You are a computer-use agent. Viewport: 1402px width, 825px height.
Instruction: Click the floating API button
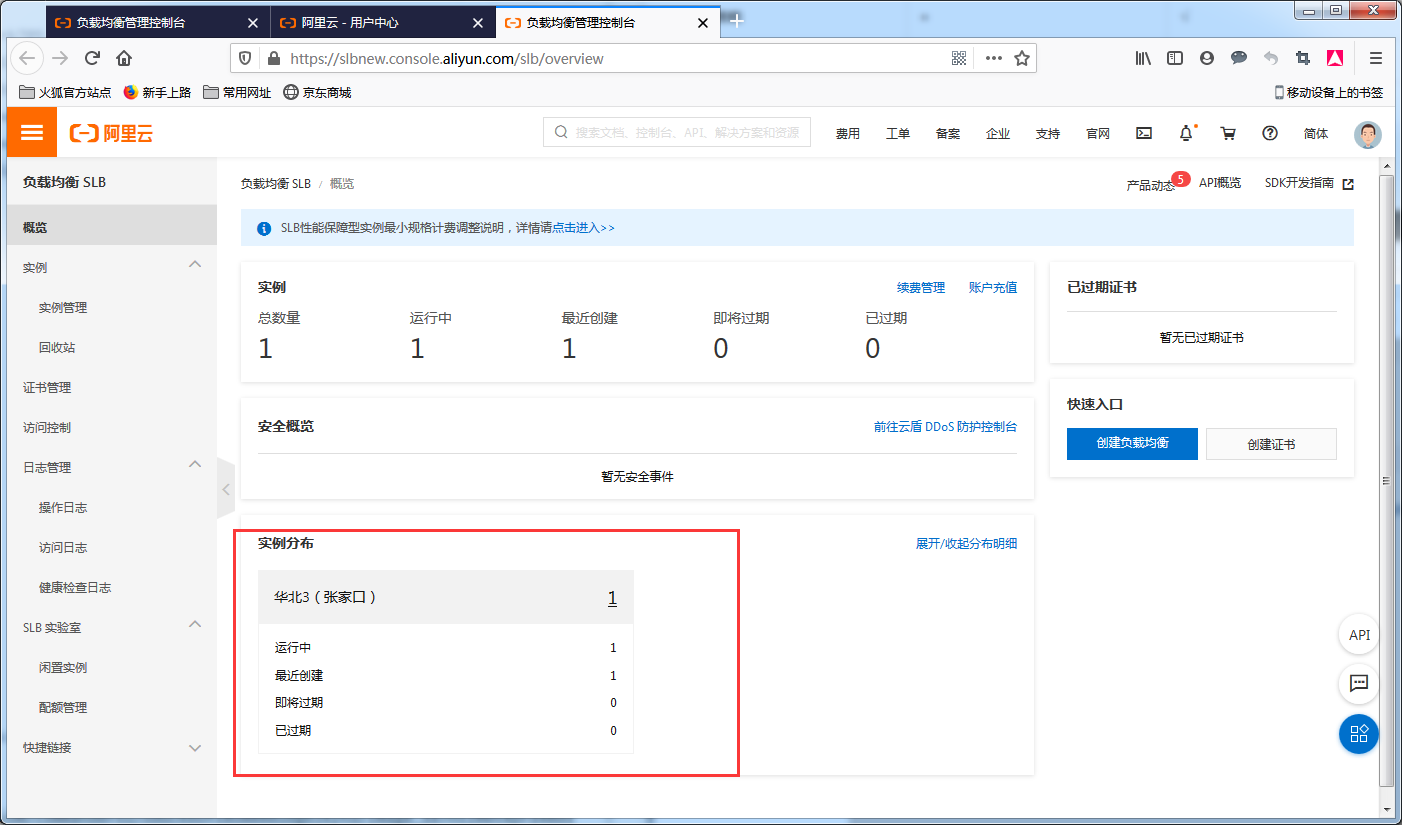click(x=1359, y=635)
